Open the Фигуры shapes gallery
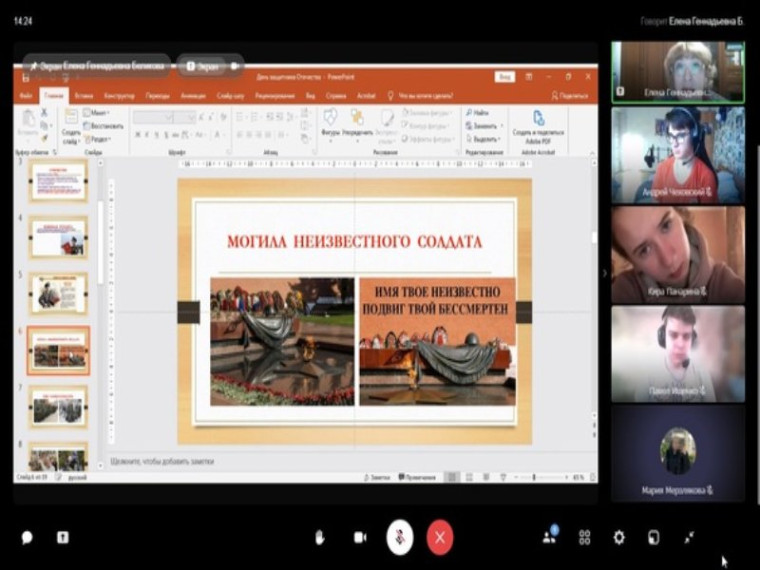Viewport: 760px width, 570px height. [x=331, y=124]
